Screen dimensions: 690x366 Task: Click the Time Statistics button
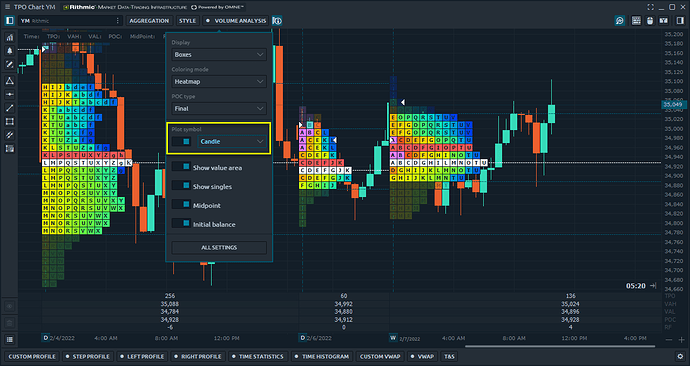[x=257, y=356]
